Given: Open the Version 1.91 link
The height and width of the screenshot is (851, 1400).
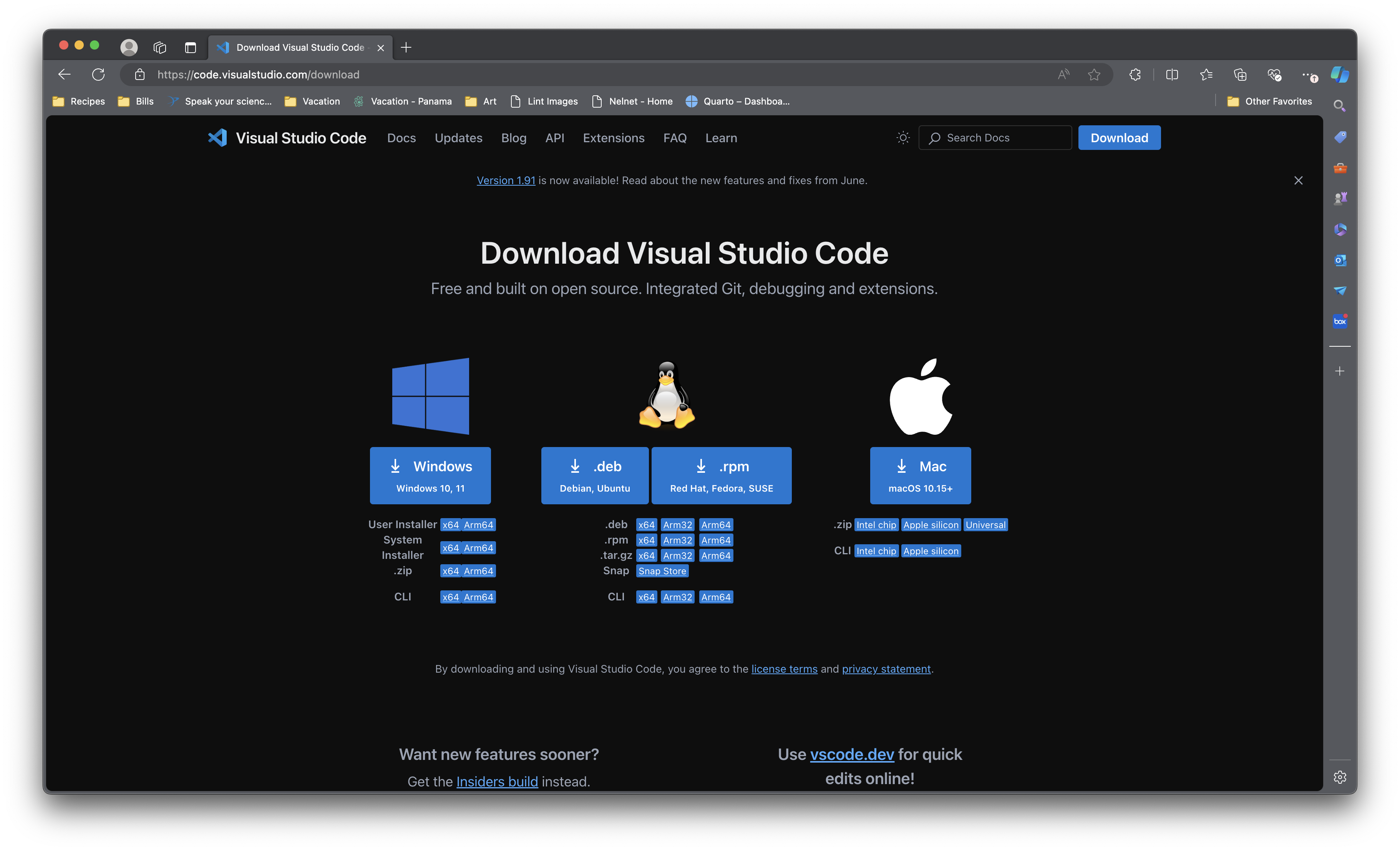Looking at the screenshot, I should pyautogui.click(x=506, y=180).
